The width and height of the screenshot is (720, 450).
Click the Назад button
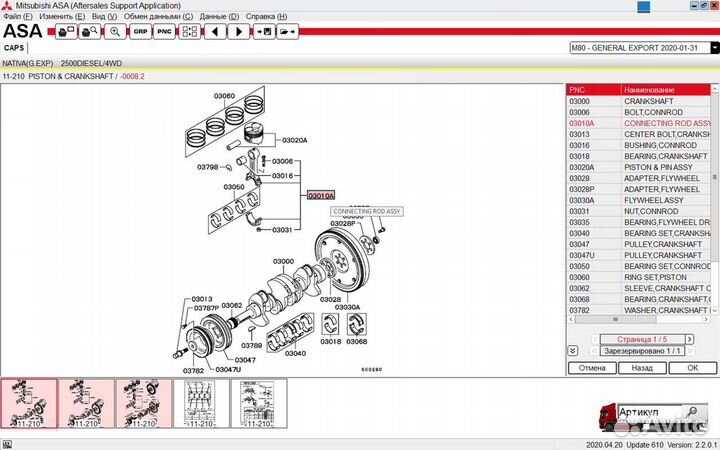pyautogui.click(x=641, y=367)
